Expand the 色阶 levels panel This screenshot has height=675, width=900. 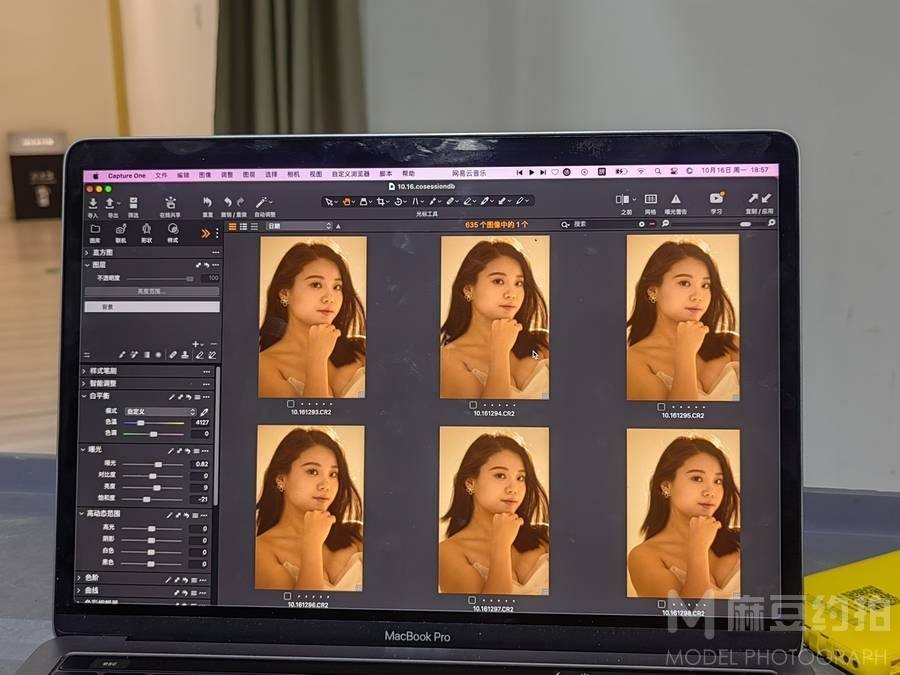click(x=80, y=578)
